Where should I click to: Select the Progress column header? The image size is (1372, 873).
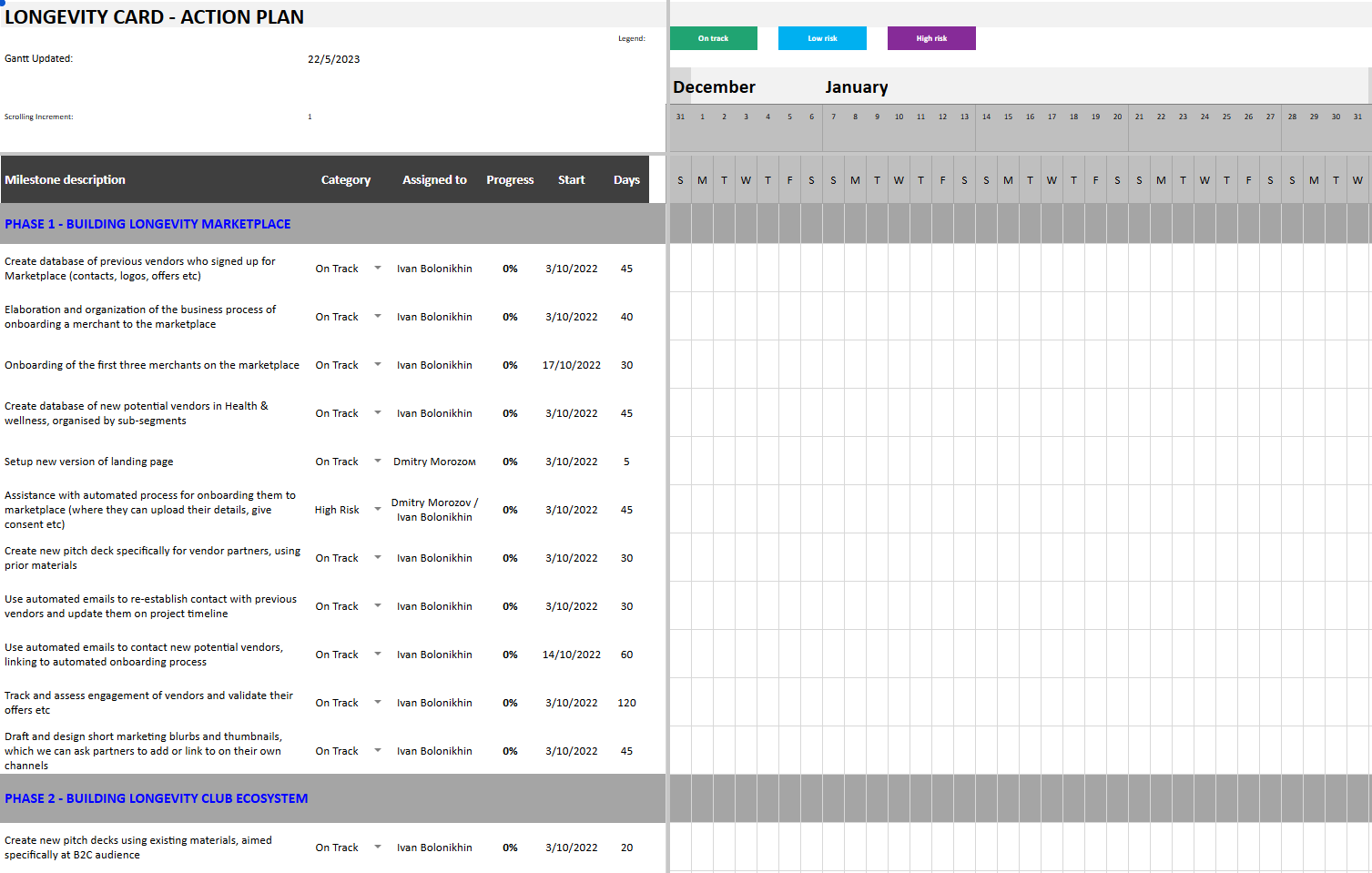pos(510,180)
